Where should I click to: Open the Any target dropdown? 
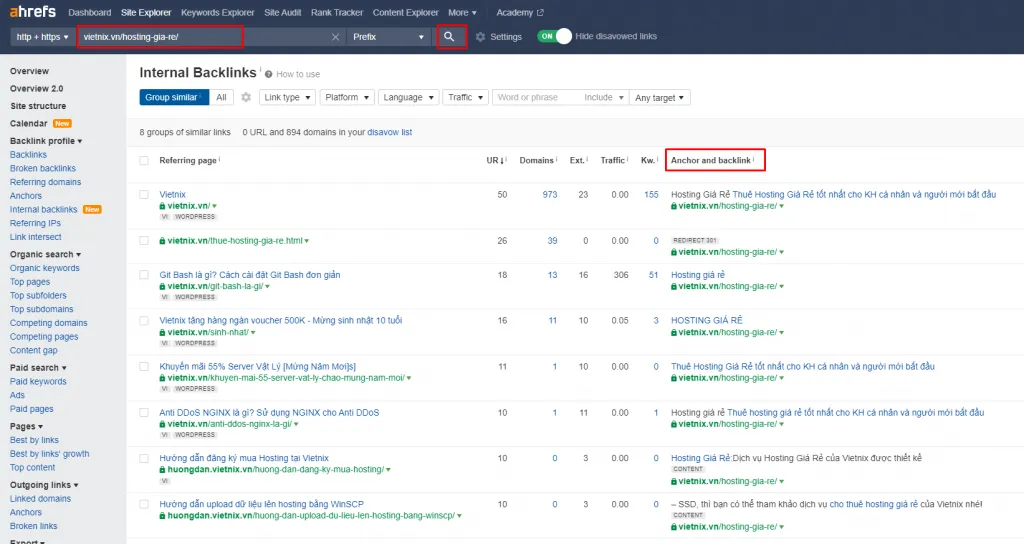pos(660,97)
